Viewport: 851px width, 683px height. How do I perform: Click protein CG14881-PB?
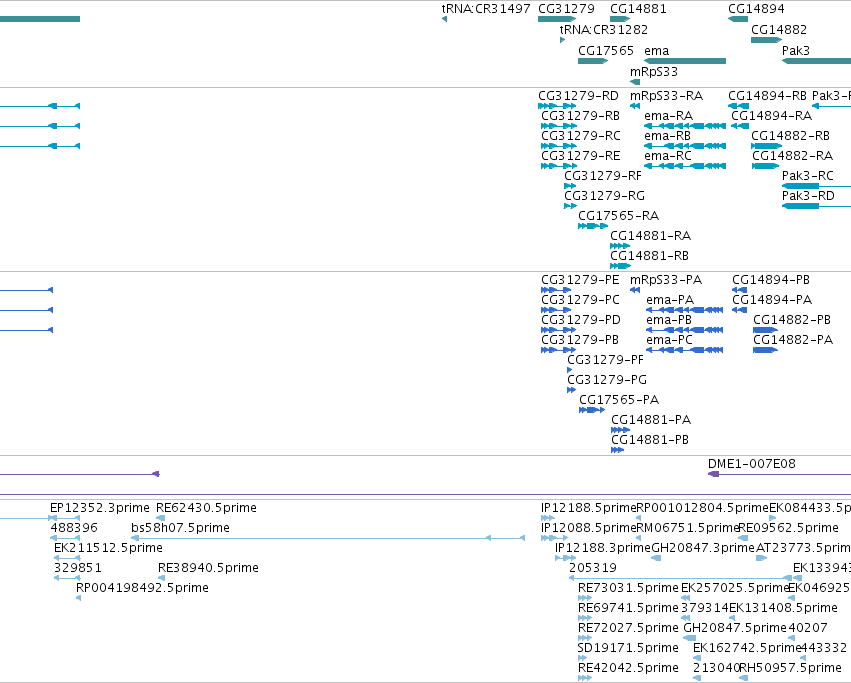coord(650,440)
